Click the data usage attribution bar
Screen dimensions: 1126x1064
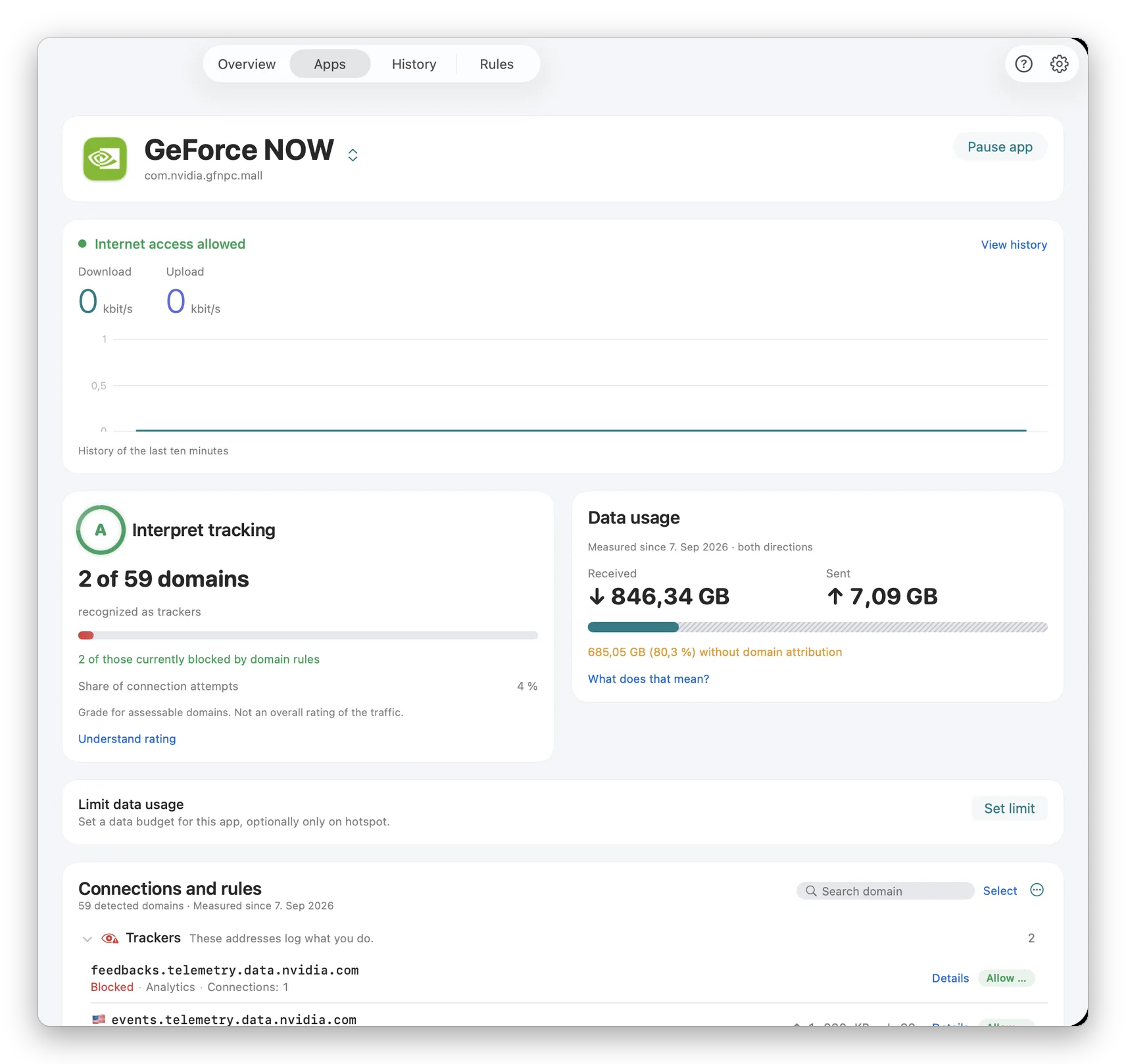tap(818, 627)
